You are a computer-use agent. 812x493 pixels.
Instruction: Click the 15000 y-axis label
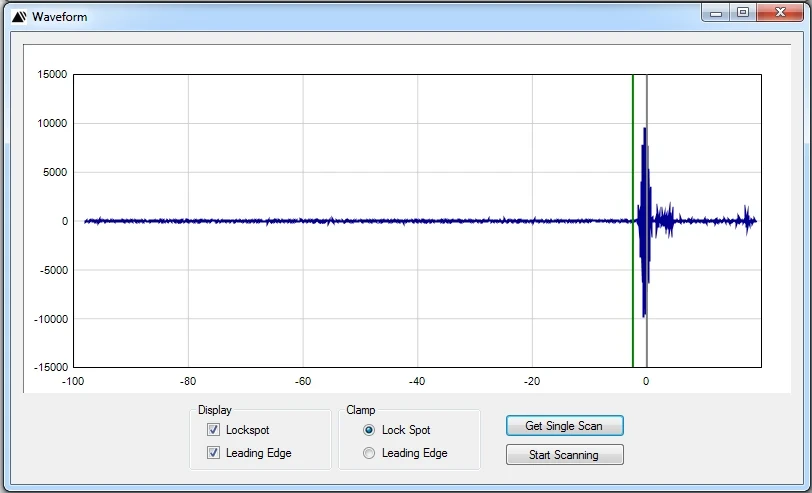[x=50, y=75]
